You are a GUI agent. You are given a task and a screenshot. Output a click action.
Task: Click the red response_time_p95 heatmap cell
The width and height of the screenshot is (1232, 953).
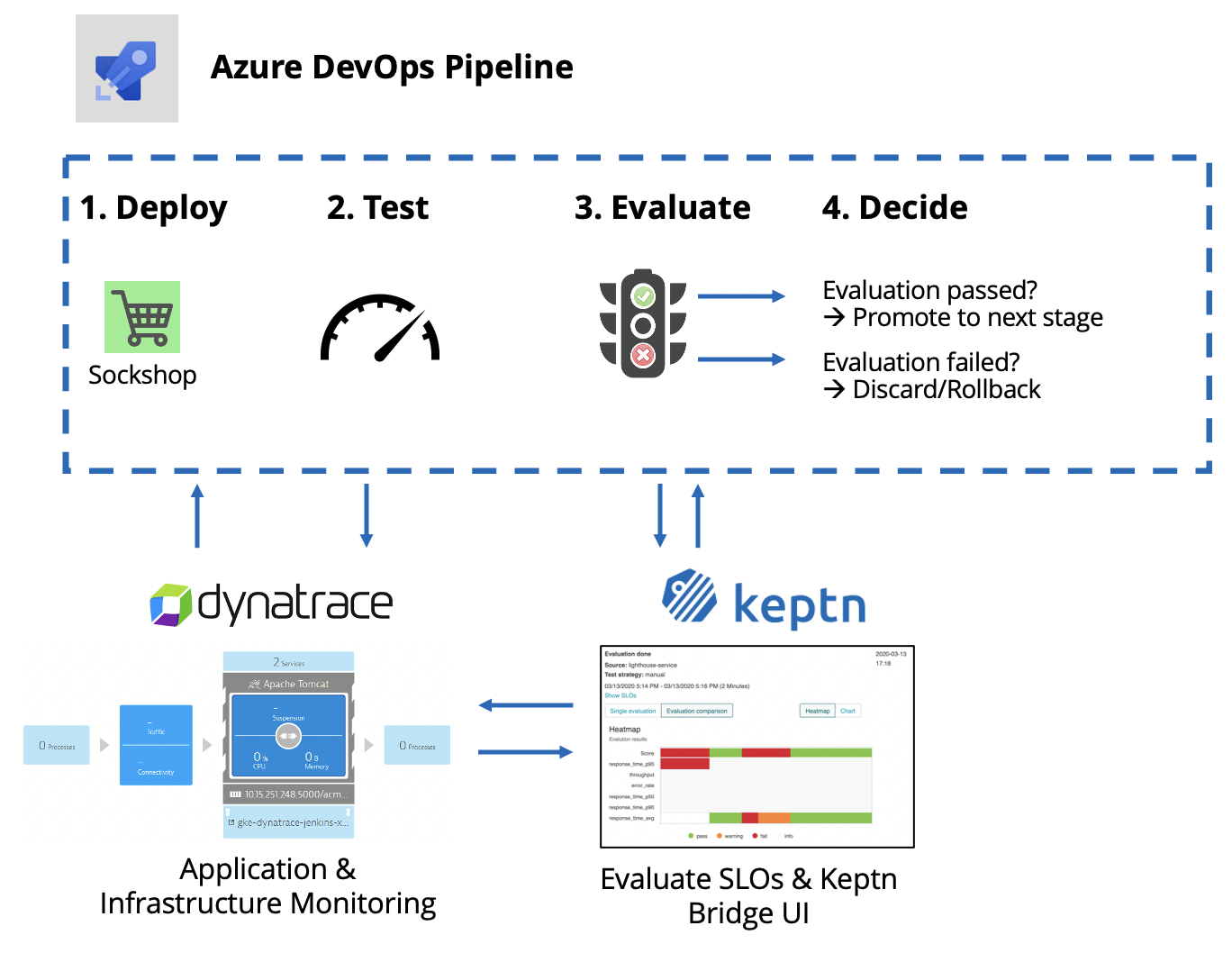click(x=685, y=764)
